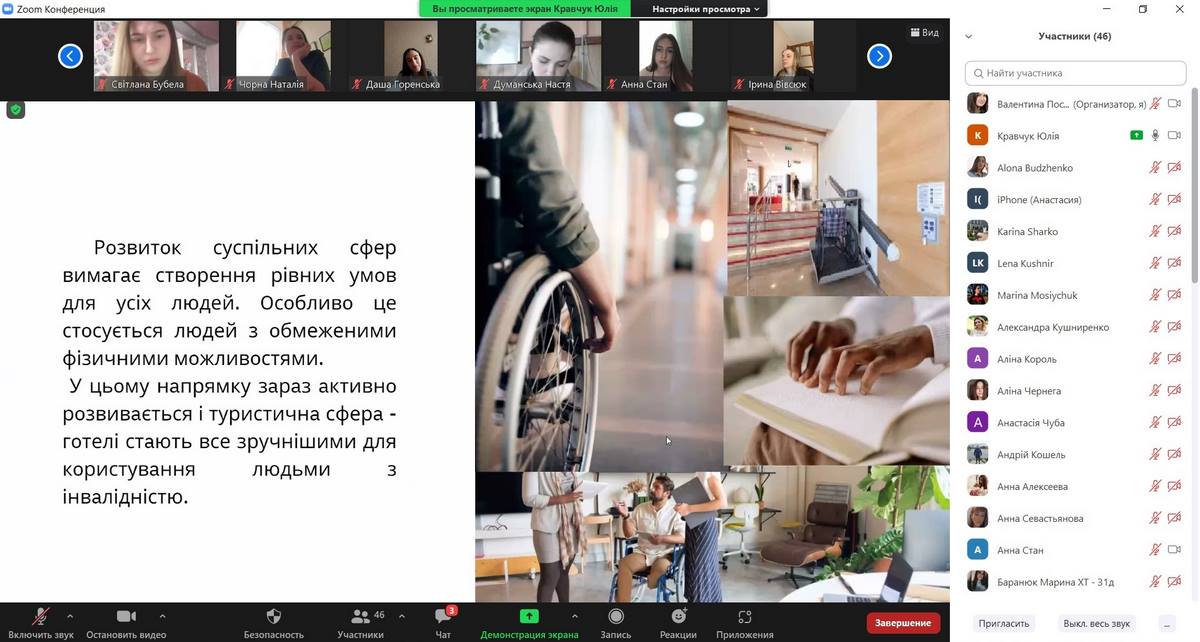Toggle microphone with Включить звук
Image resolution: width=1200 pixels, height=642 pixels.
click(41, 616)
